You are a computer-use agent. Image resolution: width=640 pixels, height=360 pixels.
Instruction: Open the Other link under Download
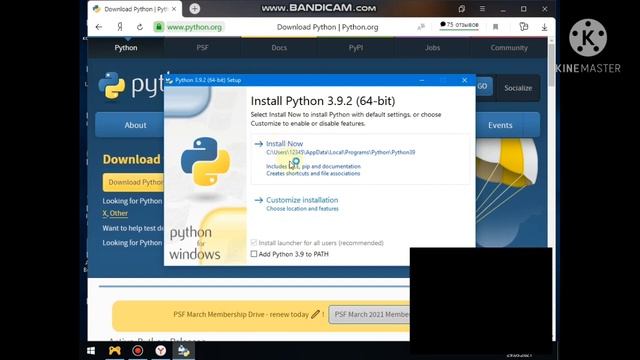pyautogui.click(x=118, y=213)
